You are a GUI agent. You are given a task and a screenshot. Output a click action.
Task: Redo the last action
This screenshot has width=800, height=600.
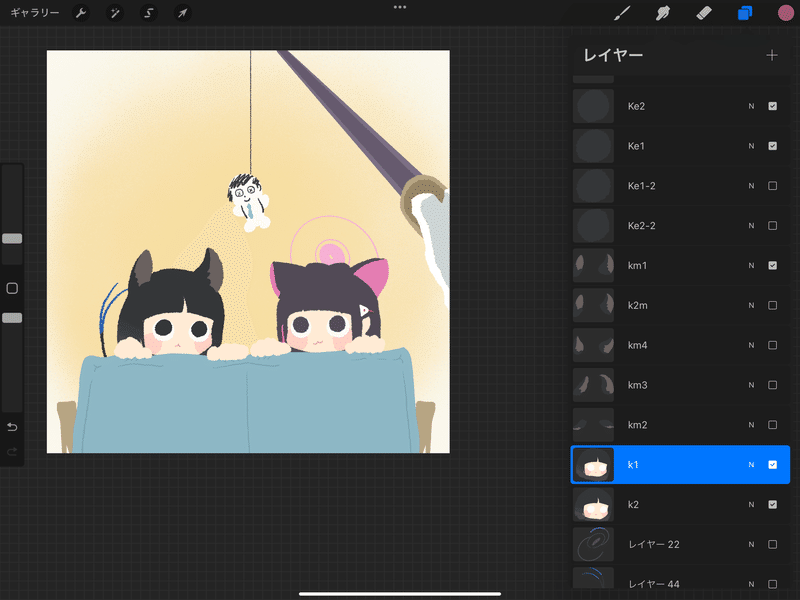coord(12,452)
